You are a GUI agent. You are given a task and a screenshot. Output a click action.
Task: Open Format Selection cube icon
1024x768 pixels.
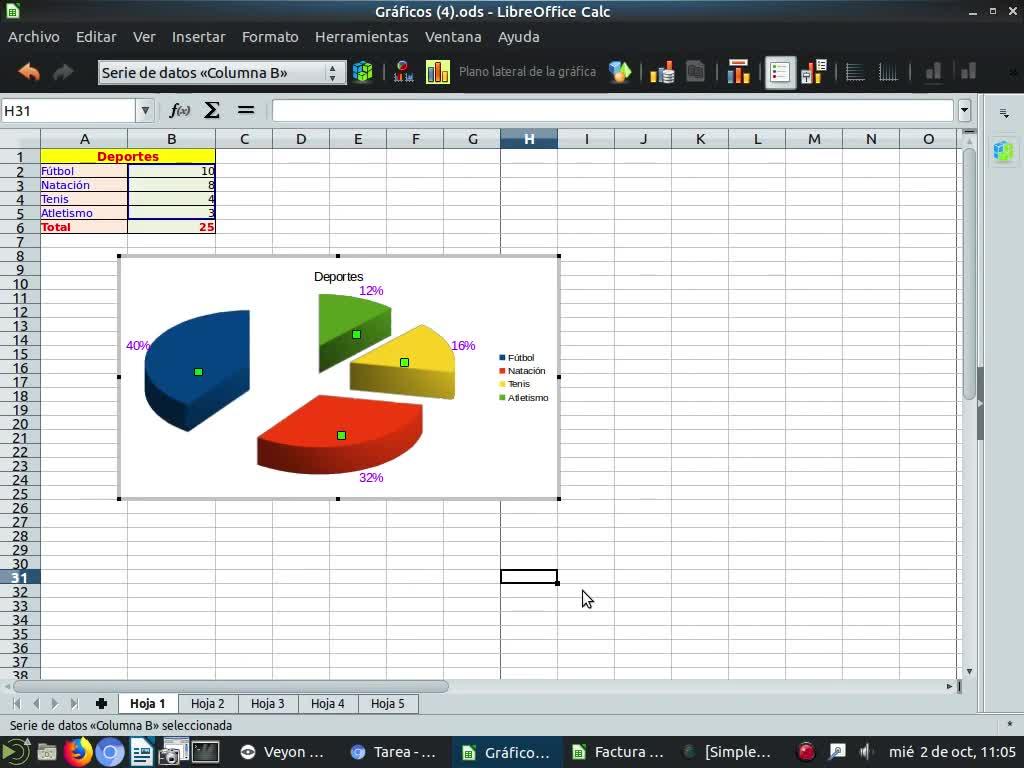coord(362,72)
